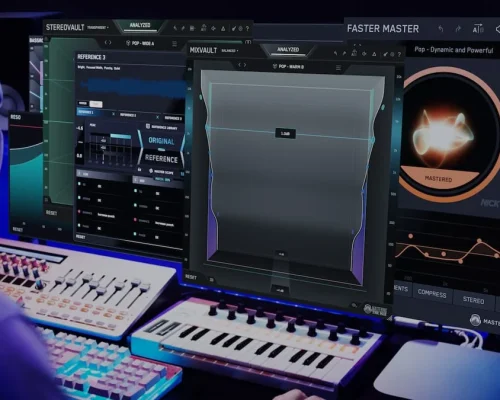Open the MixVault preset hamburger menu
This screenshot has height=400, width=500.
[x=338, y=68]
